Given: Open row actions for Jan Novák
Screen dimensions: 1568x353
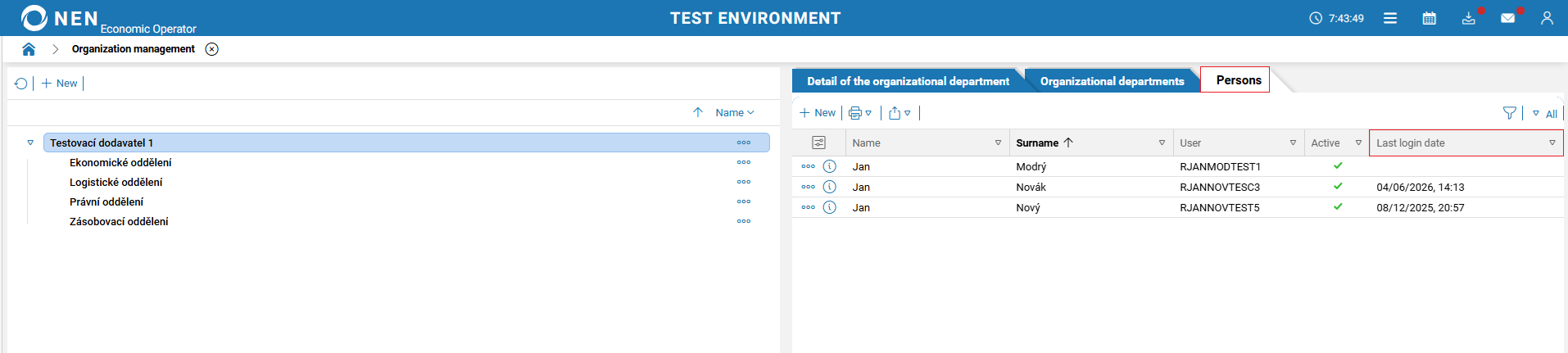Looking at the screenshot, I should tap(808, 187).
